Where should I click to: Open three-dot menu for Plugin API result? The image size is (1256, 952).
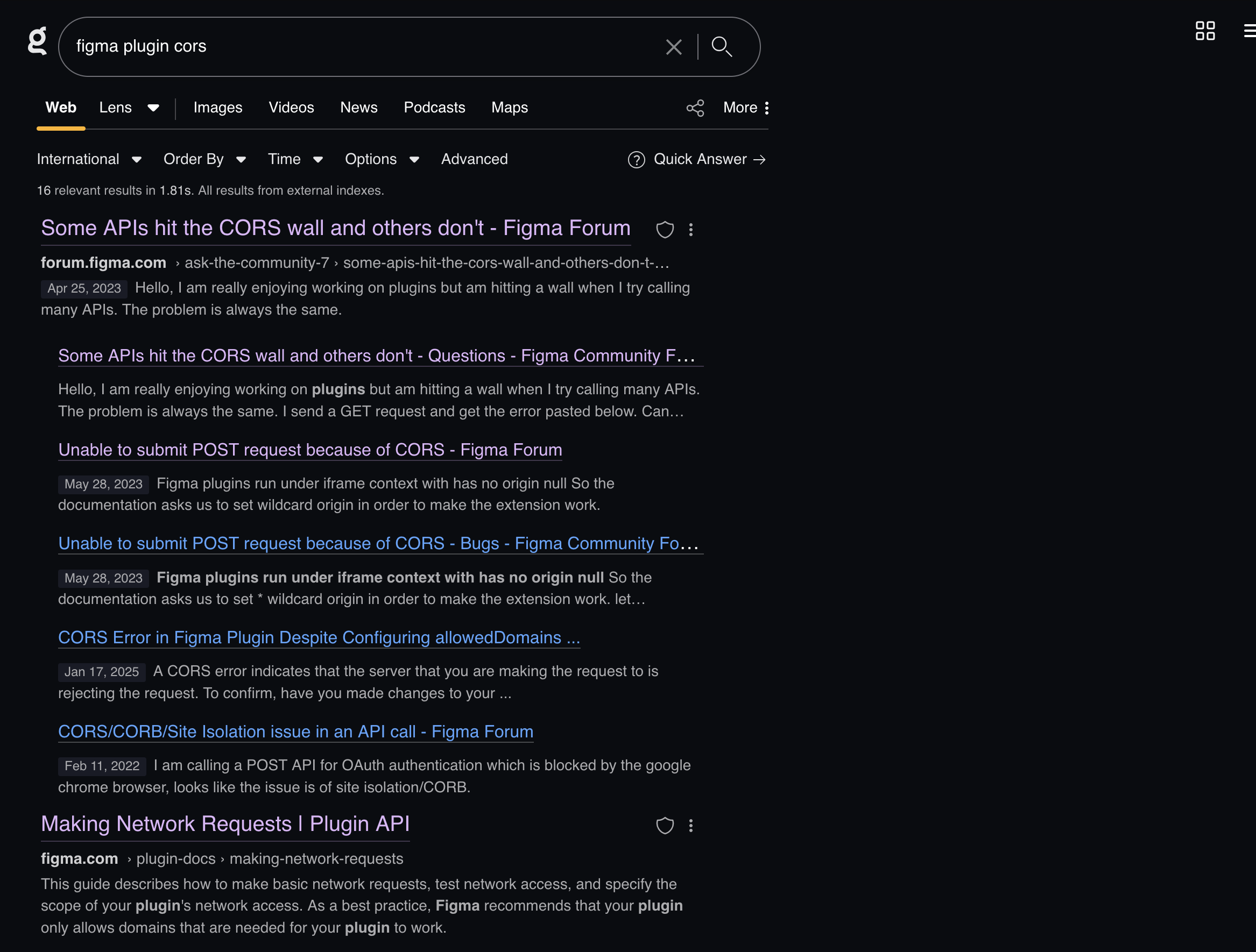(691, 826)
